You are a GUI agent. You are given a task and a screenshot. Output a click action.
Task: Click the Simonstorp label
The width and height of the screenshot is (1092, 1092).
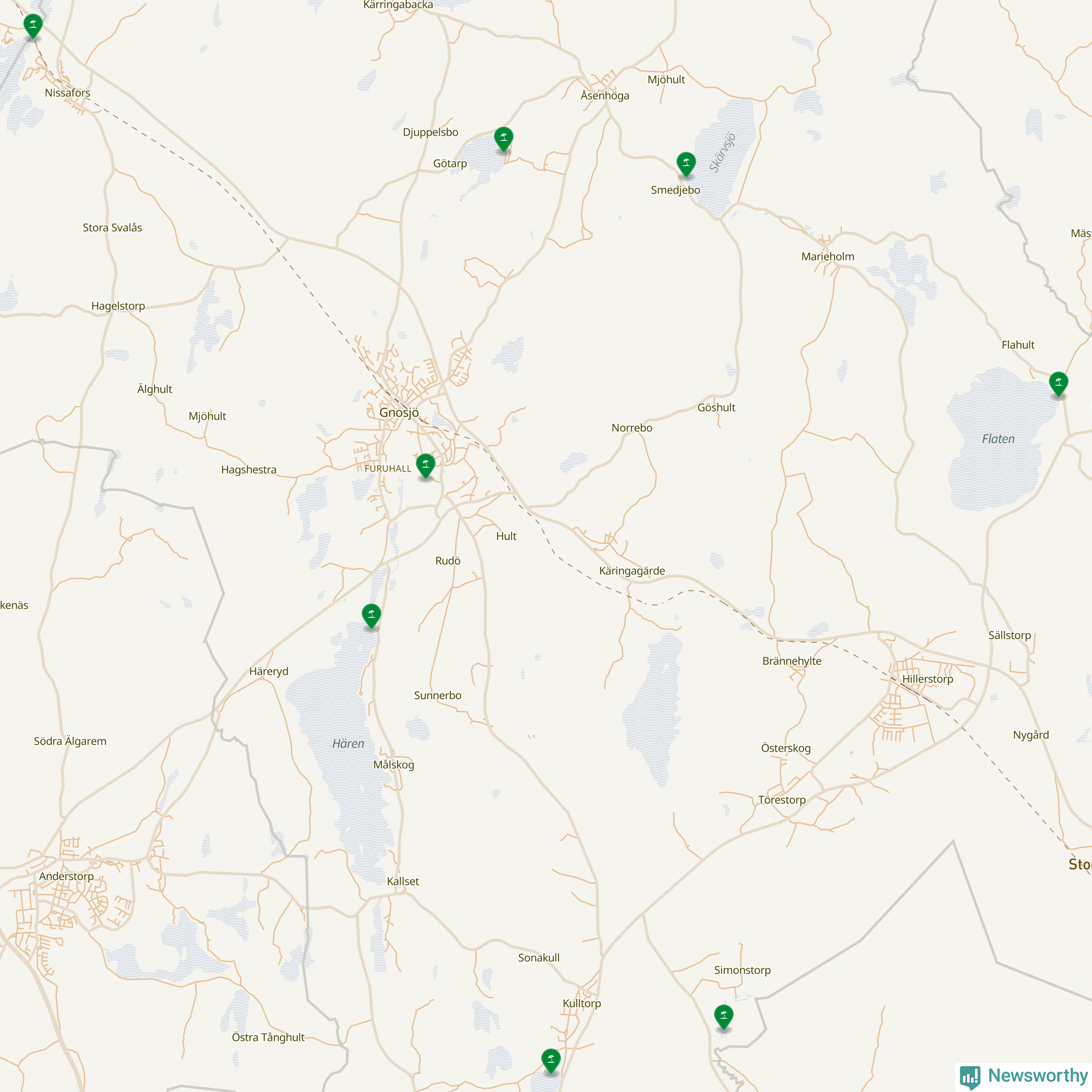[742, 970]
